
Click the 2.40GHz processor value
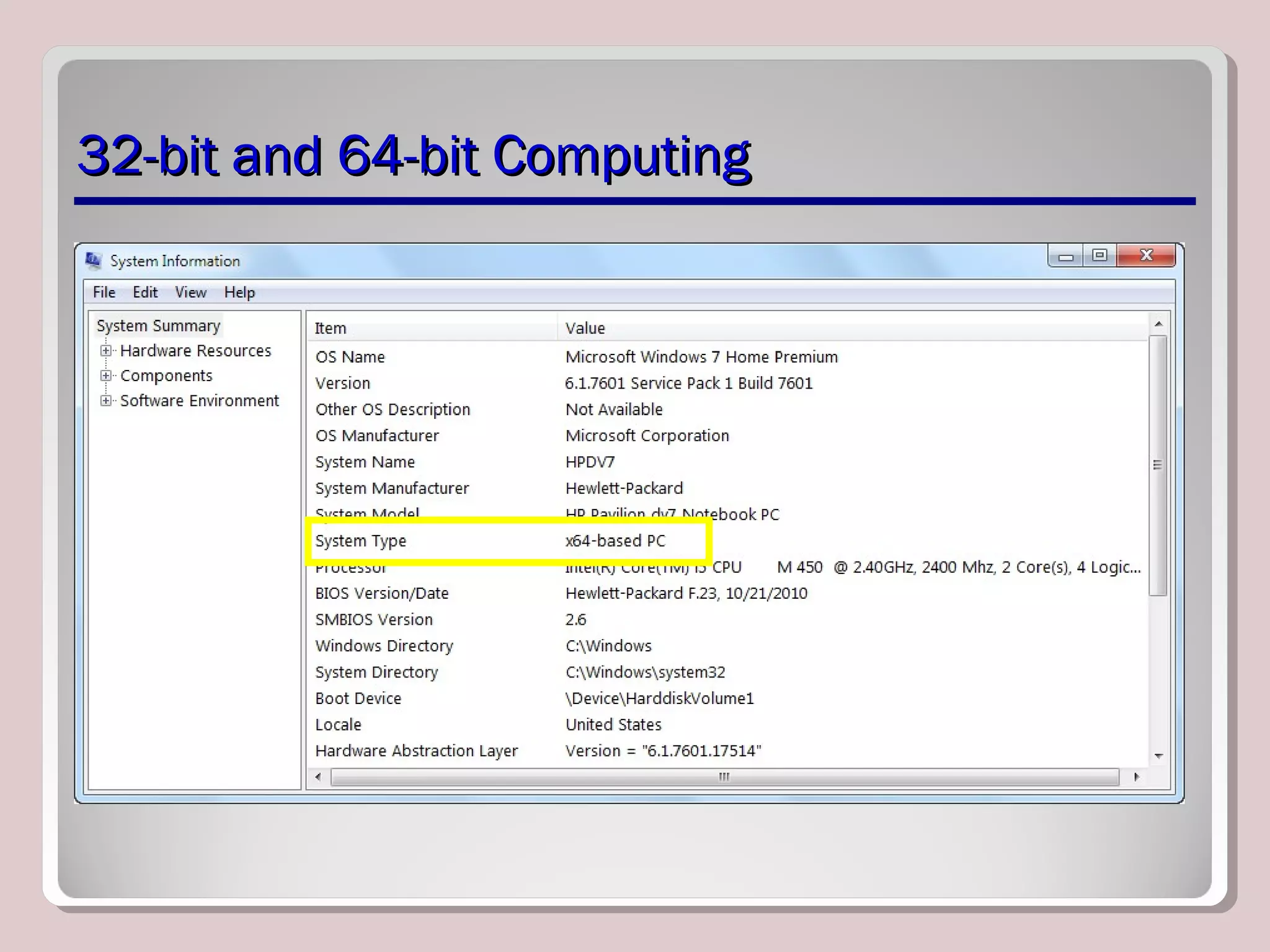tap(853, 568)
